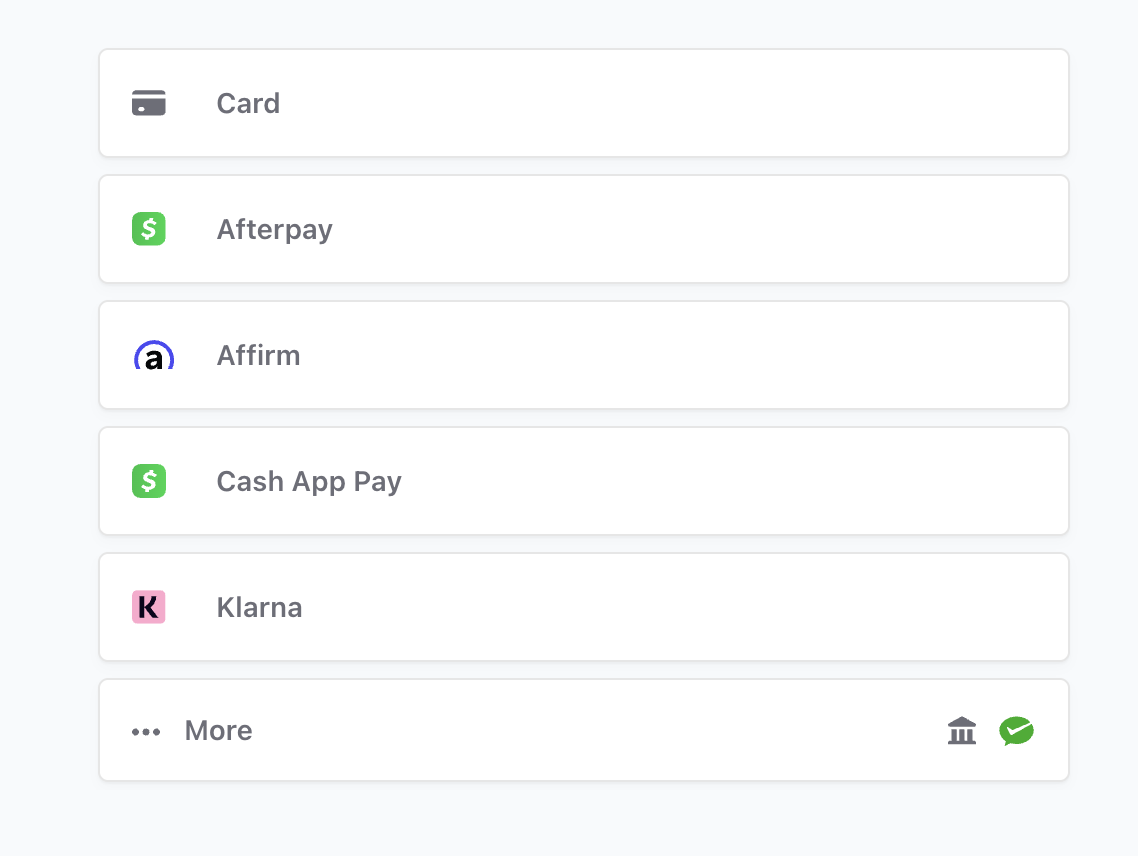1138x856 pixels.
Task: Click the green dollar icon beside Afterpay
Action: (x=149, y=229)
